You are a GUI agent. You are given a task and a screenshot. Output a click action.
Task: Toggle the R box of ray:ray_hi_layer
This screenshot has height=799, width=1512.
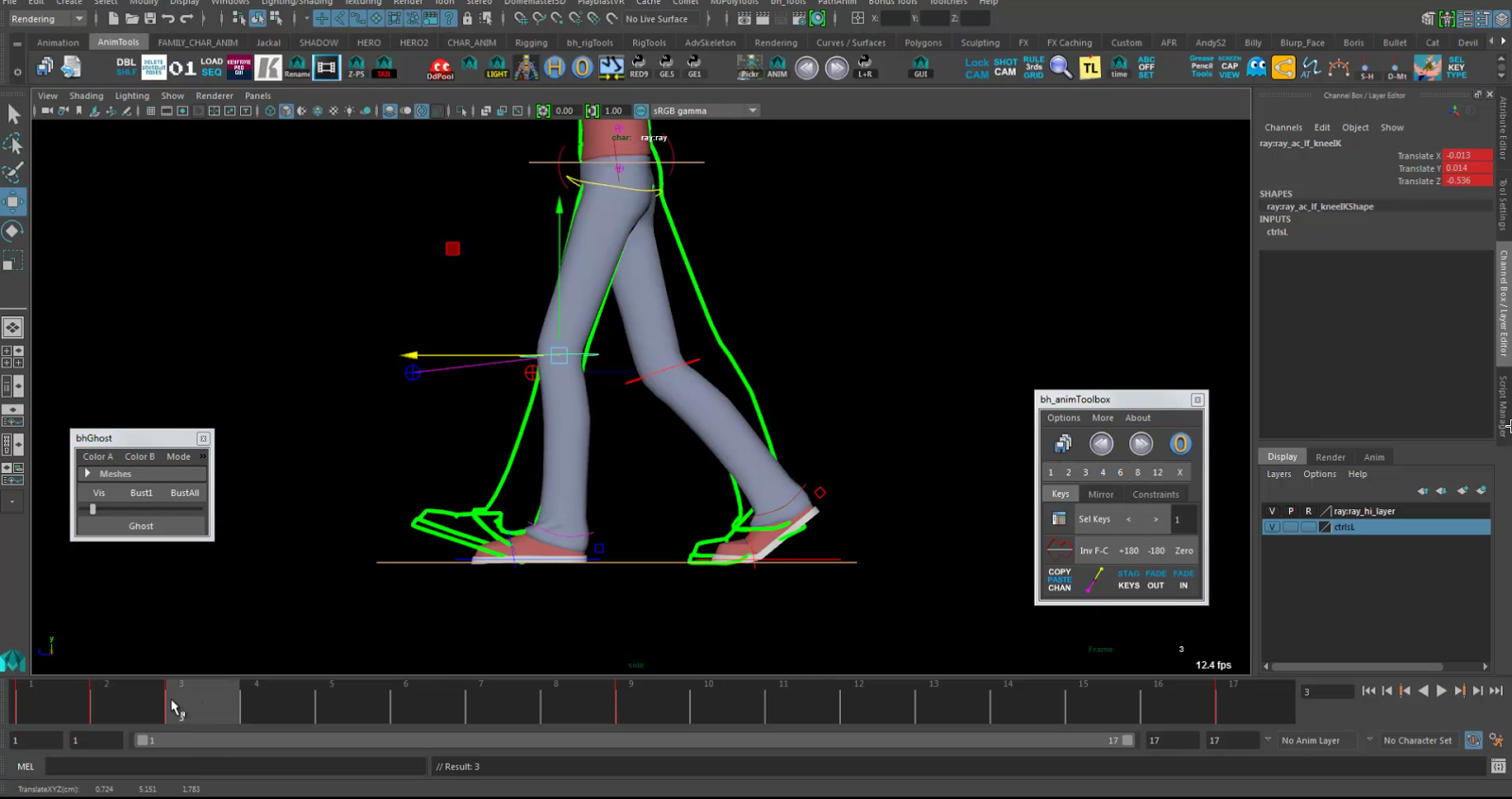1308,511
